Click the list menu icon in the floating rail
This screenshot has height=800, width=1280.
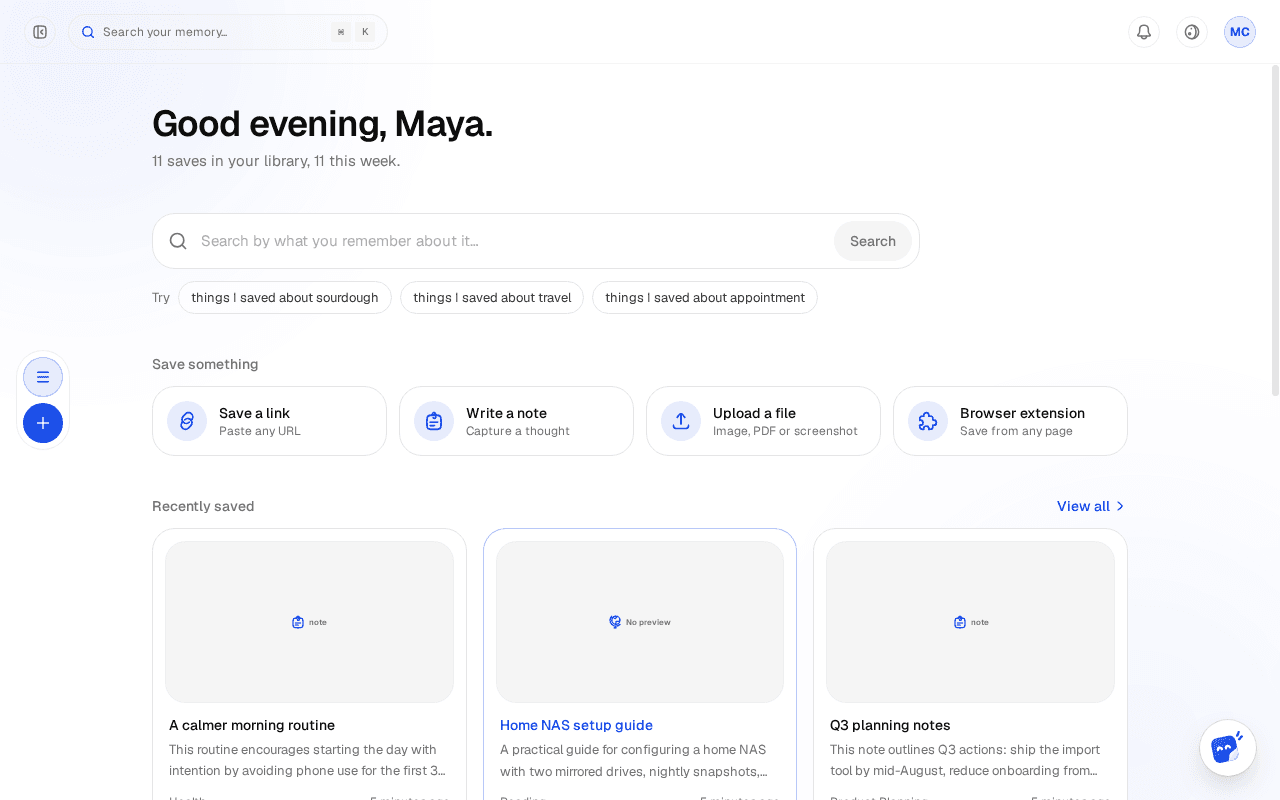coord(43,377)
